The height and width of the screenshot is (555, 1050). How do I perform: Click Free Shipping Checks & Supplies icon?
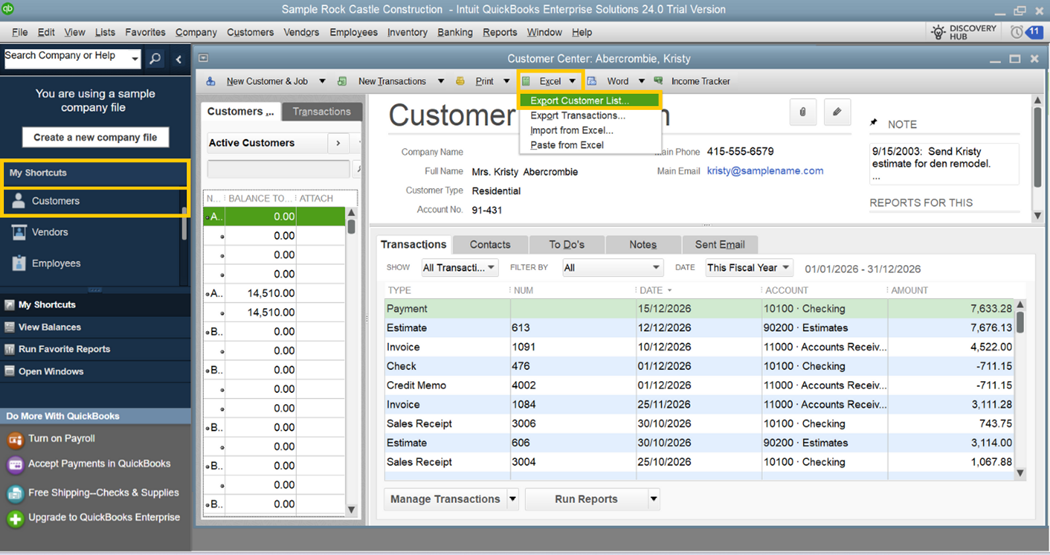point(15,493)
